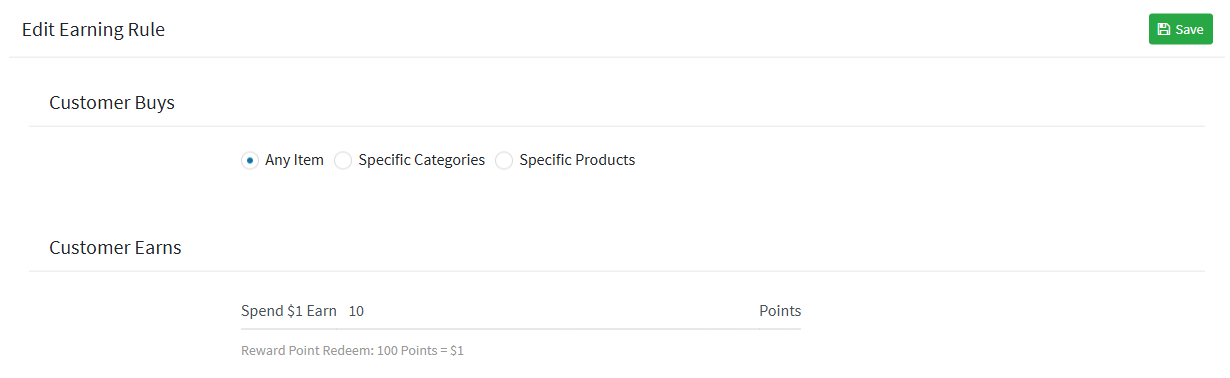Click the value 10 in the points field
The height and width of the screenshot is (378, 1230).
coord(356,311)
